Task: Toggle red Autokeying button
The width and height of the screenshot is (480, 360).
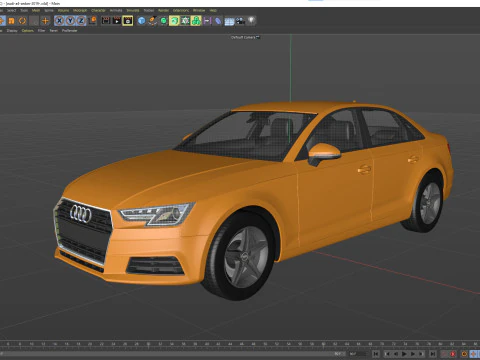Action: (453, 354)
